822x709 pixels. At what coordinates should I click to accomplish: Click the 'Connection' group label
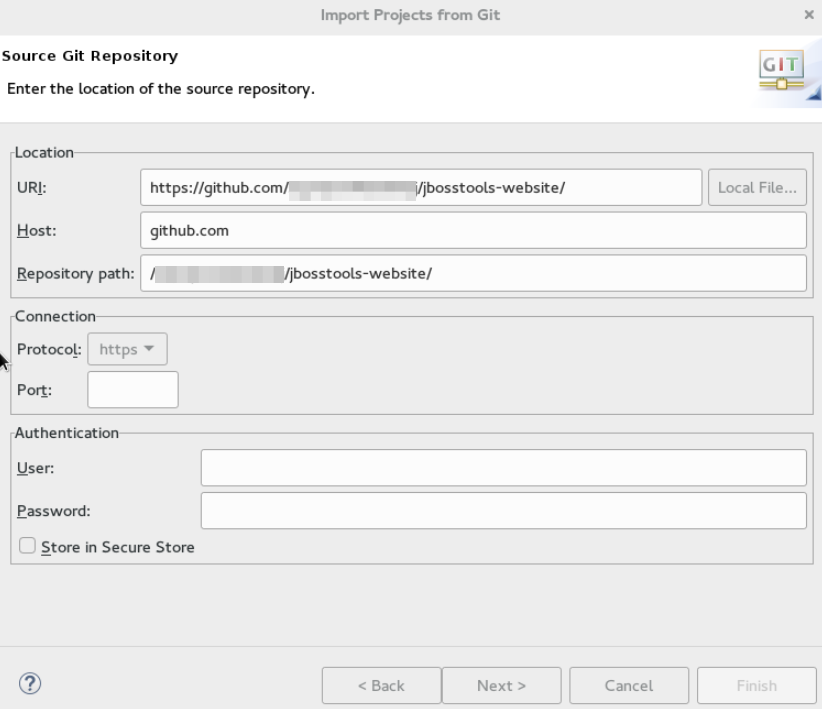[55, 316]
